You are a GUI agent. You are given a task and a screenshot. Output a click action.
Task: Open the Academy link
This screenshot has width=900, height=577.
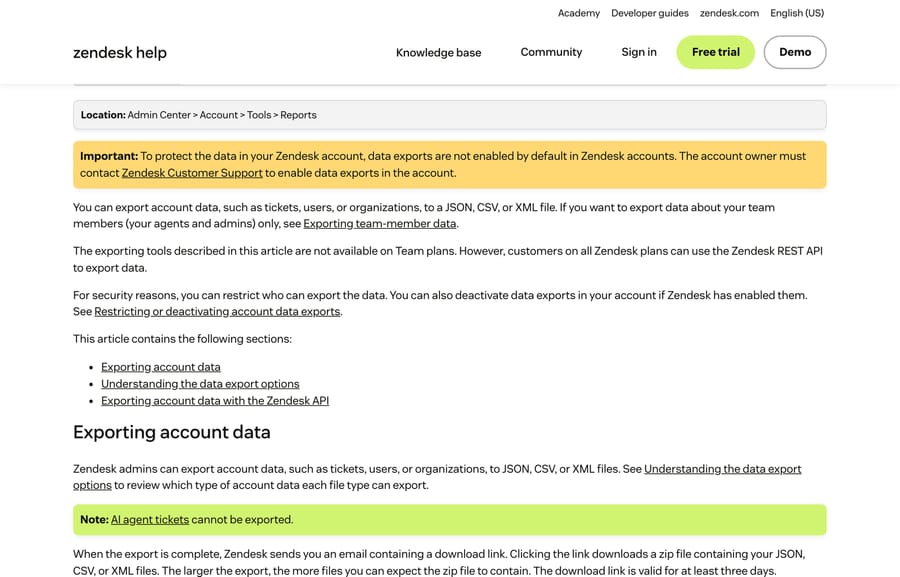[579, 13]
